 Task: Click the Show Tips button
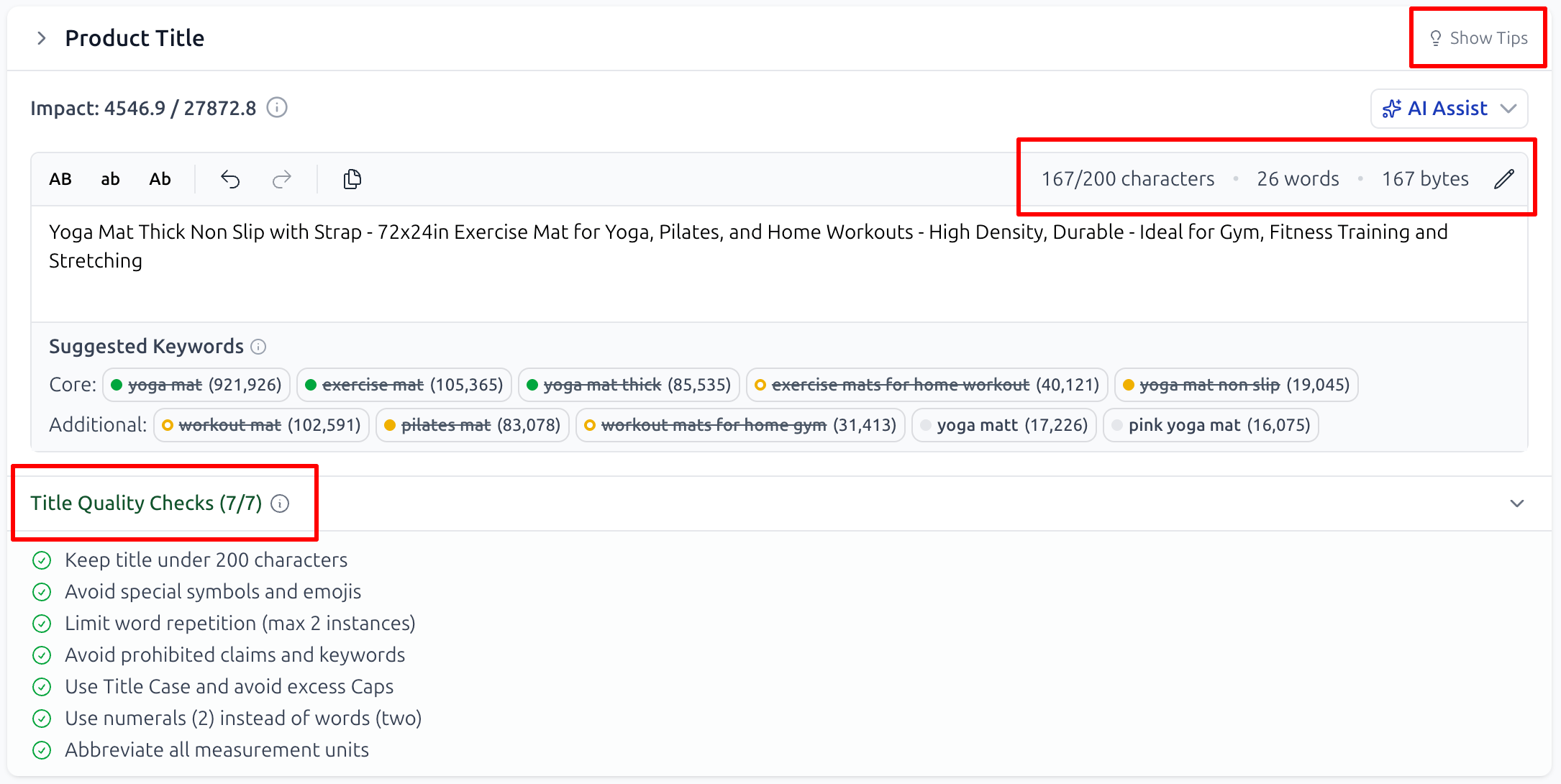(x=1478, y=37)
